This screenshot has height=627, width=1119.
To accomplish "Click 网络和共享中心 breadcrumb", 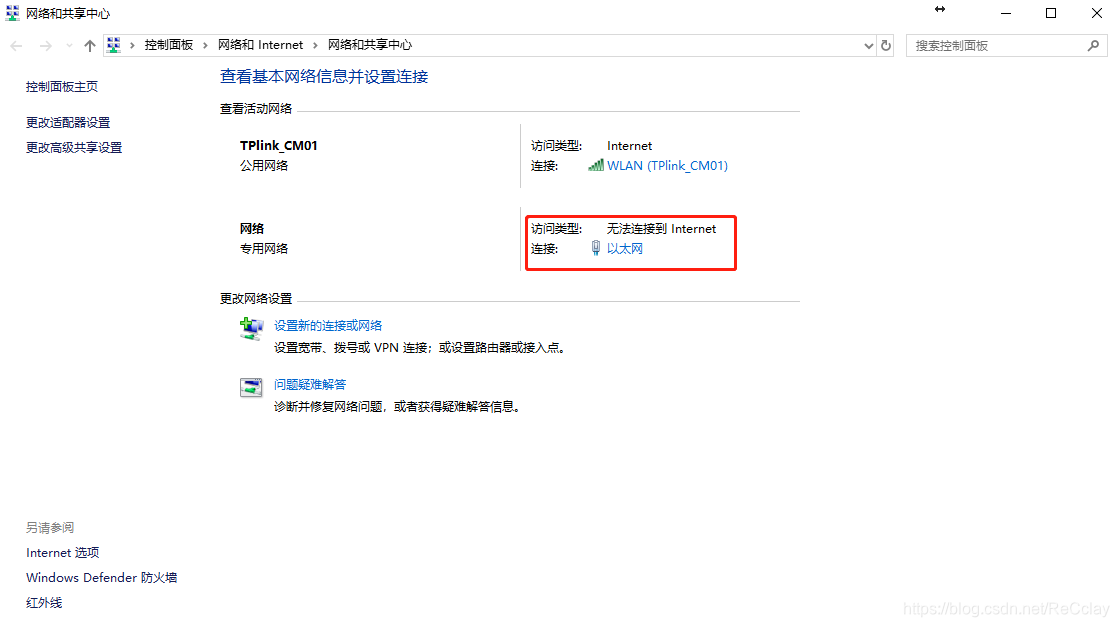I will 370,45.
